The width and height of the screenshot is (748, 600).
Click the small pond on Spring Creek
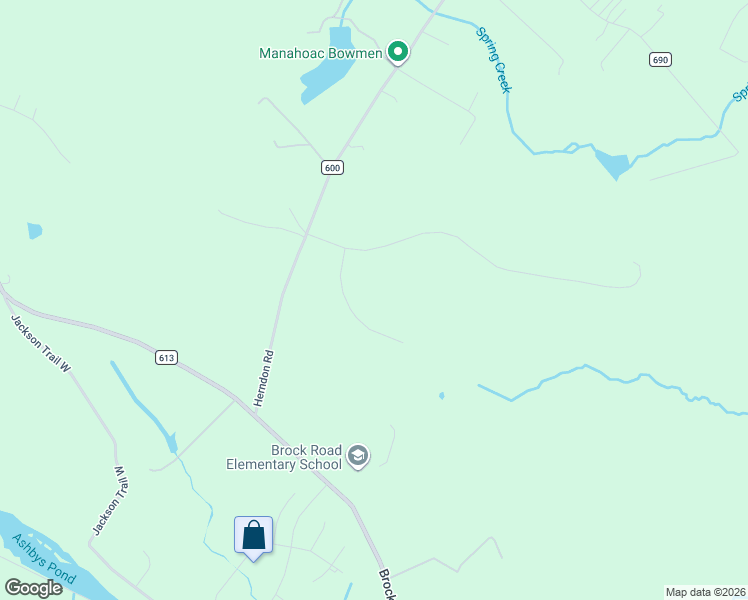click(x=613, y=164)
